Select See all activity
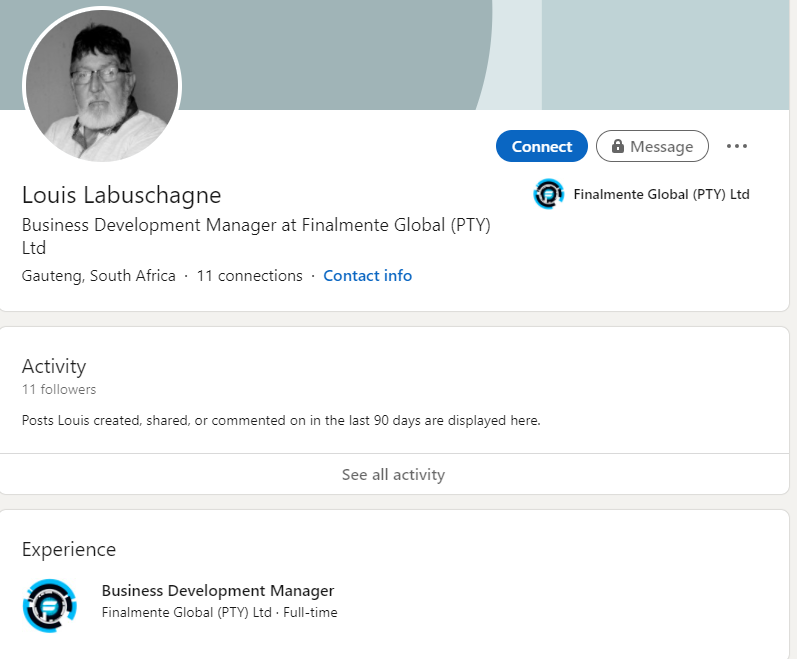 tap(393, 474)
